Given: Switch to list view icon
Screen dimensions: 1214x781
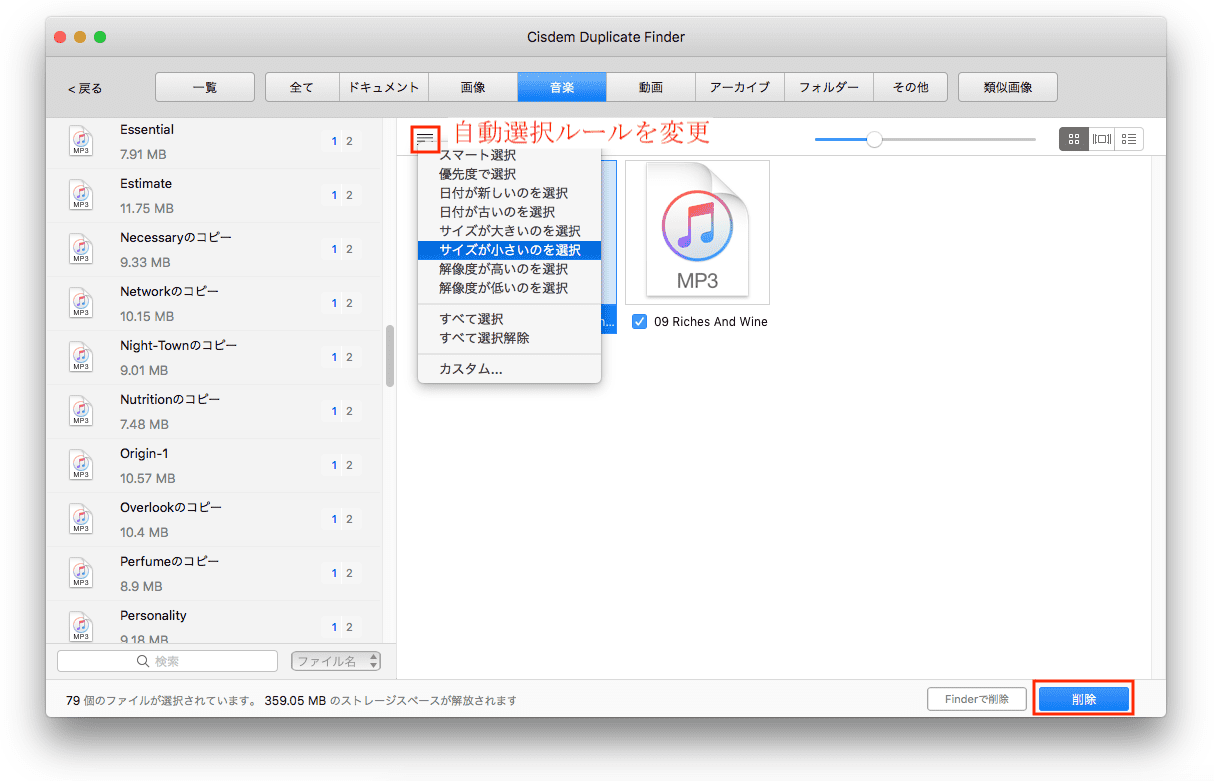Looking at the screenshot, I should pyautogui.click(x=1130, y=139).
